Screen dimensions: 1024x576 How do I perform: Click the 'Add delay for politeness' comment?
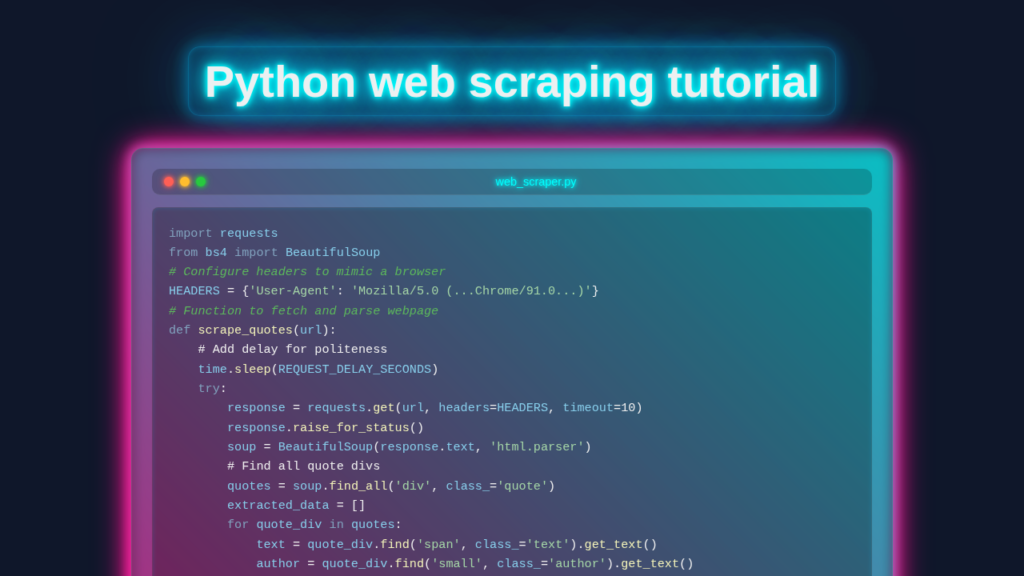coord(293,349)
